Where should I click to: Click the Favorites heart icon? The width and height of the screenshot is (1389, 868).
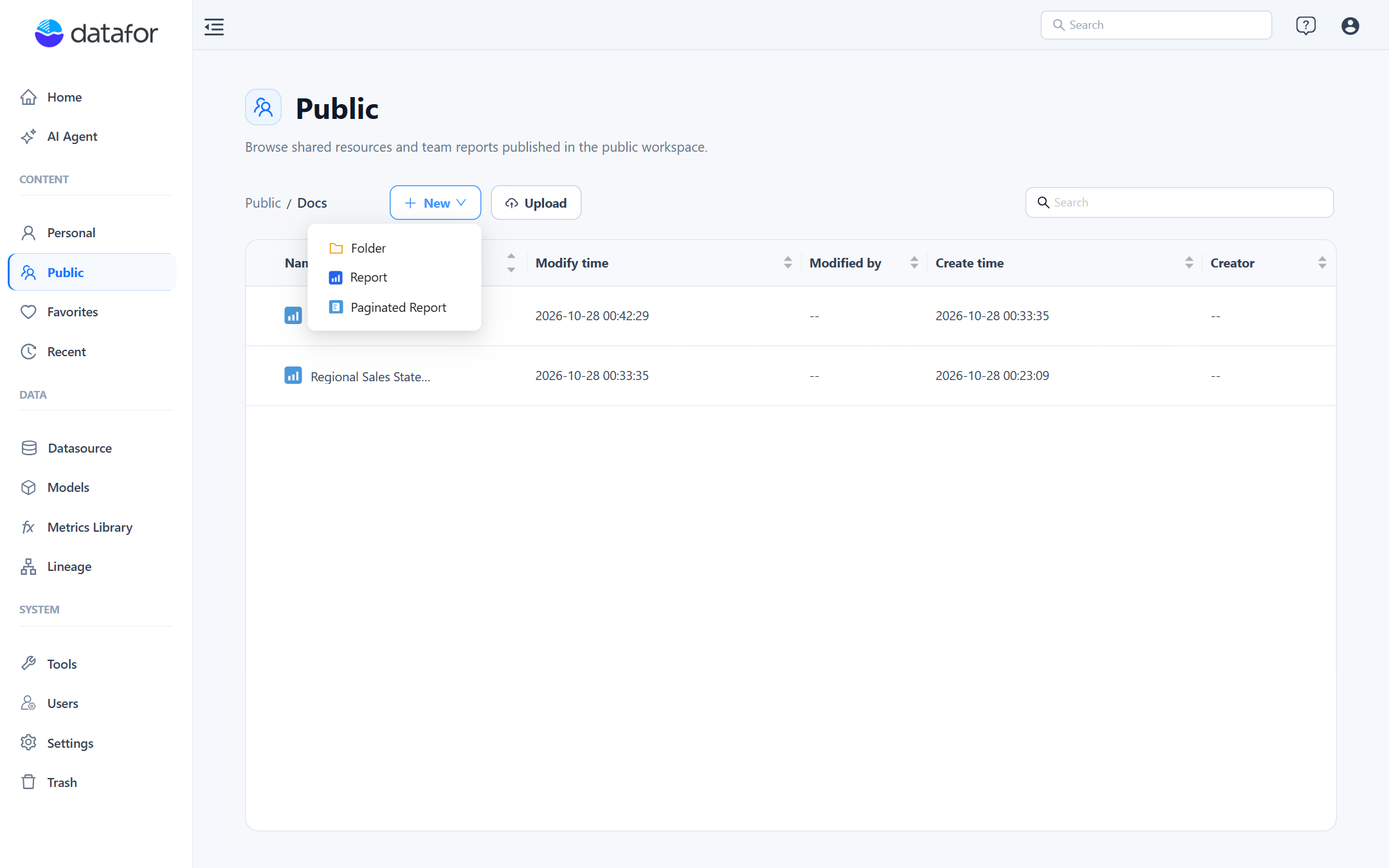click(x=28, y=312)
